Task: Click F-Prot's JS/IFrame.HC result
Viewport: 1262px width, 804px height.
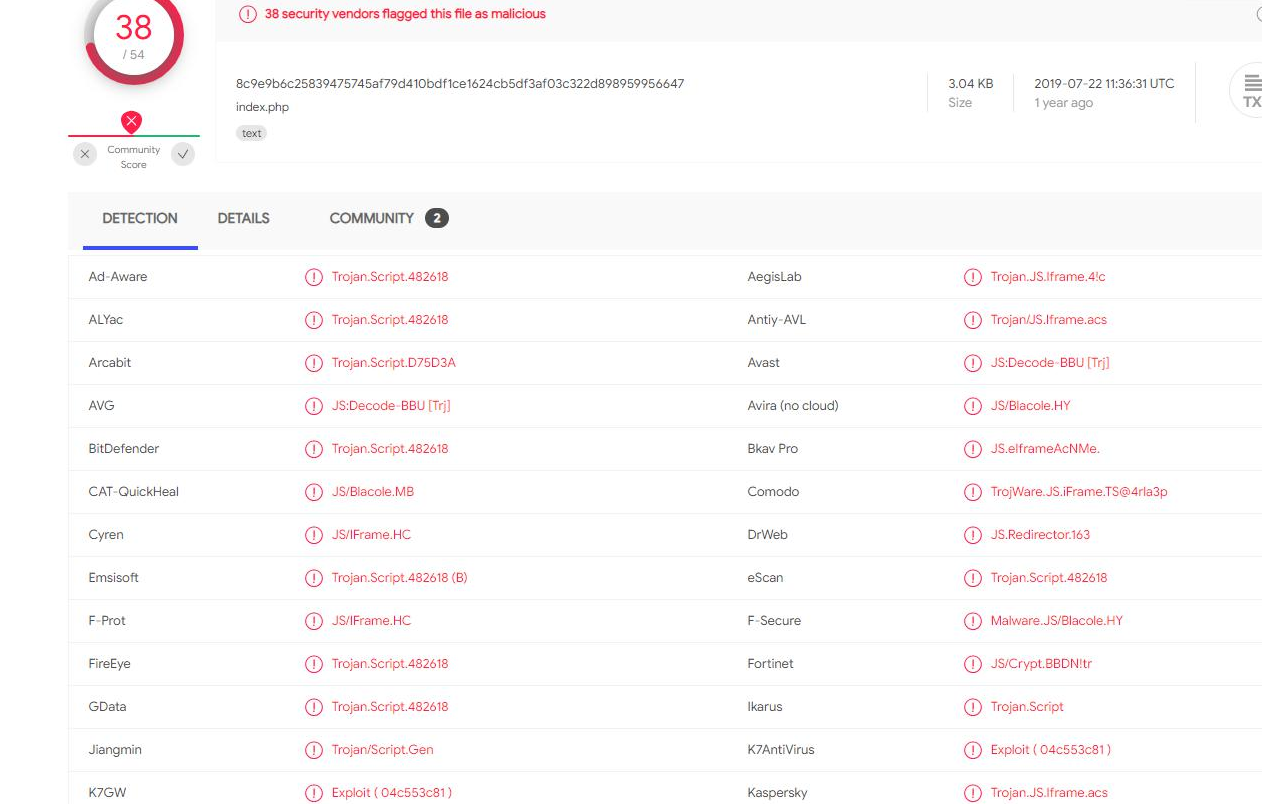Action: coord(372,621)
